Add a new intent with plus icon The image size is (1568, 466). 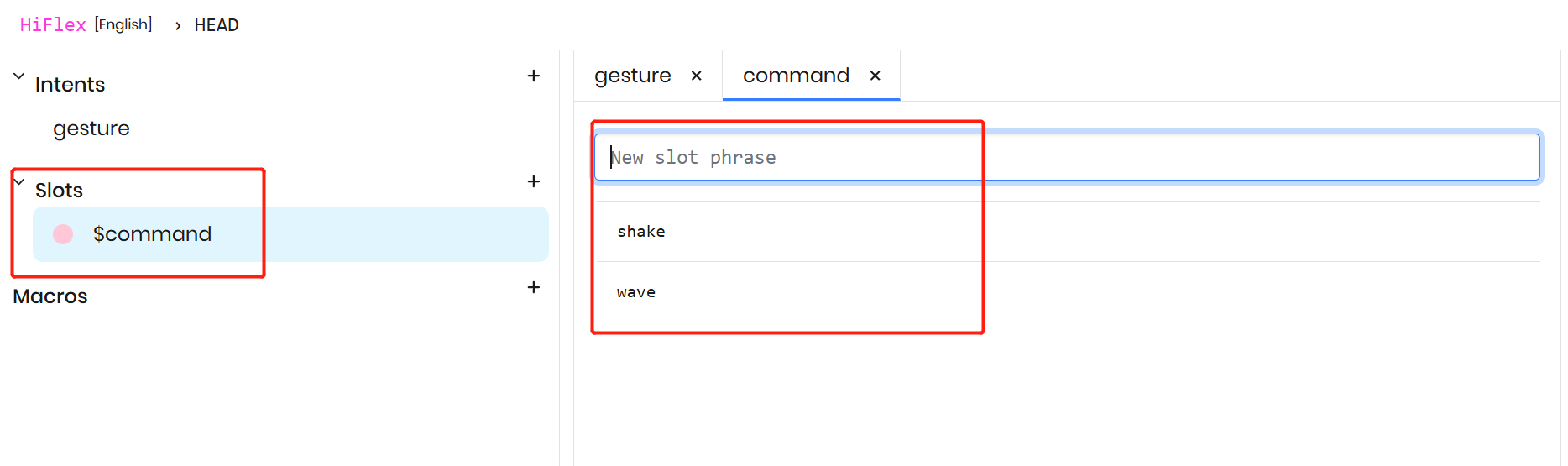533,76
